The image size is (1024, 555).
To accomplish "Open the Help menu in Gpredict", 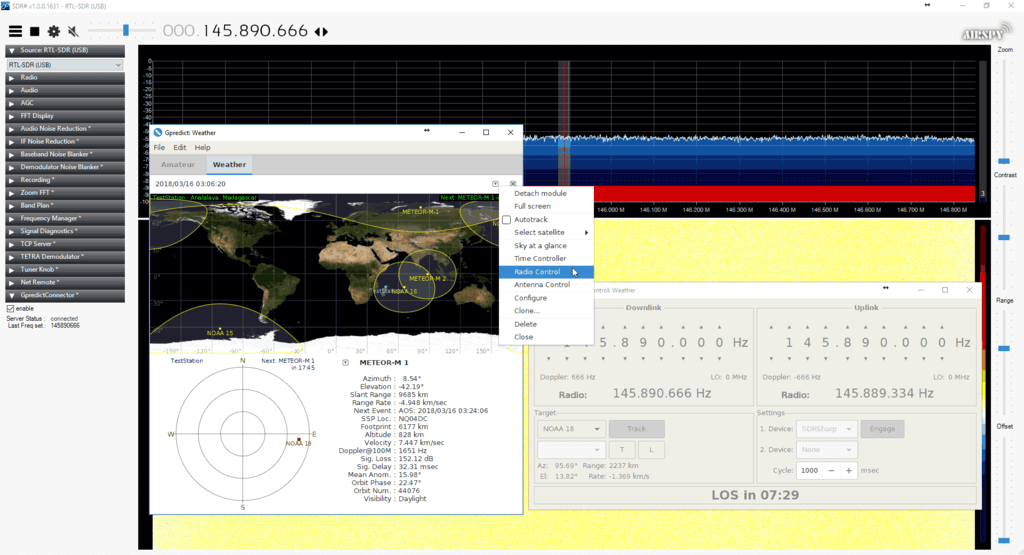I will click(x=202, y=148).
